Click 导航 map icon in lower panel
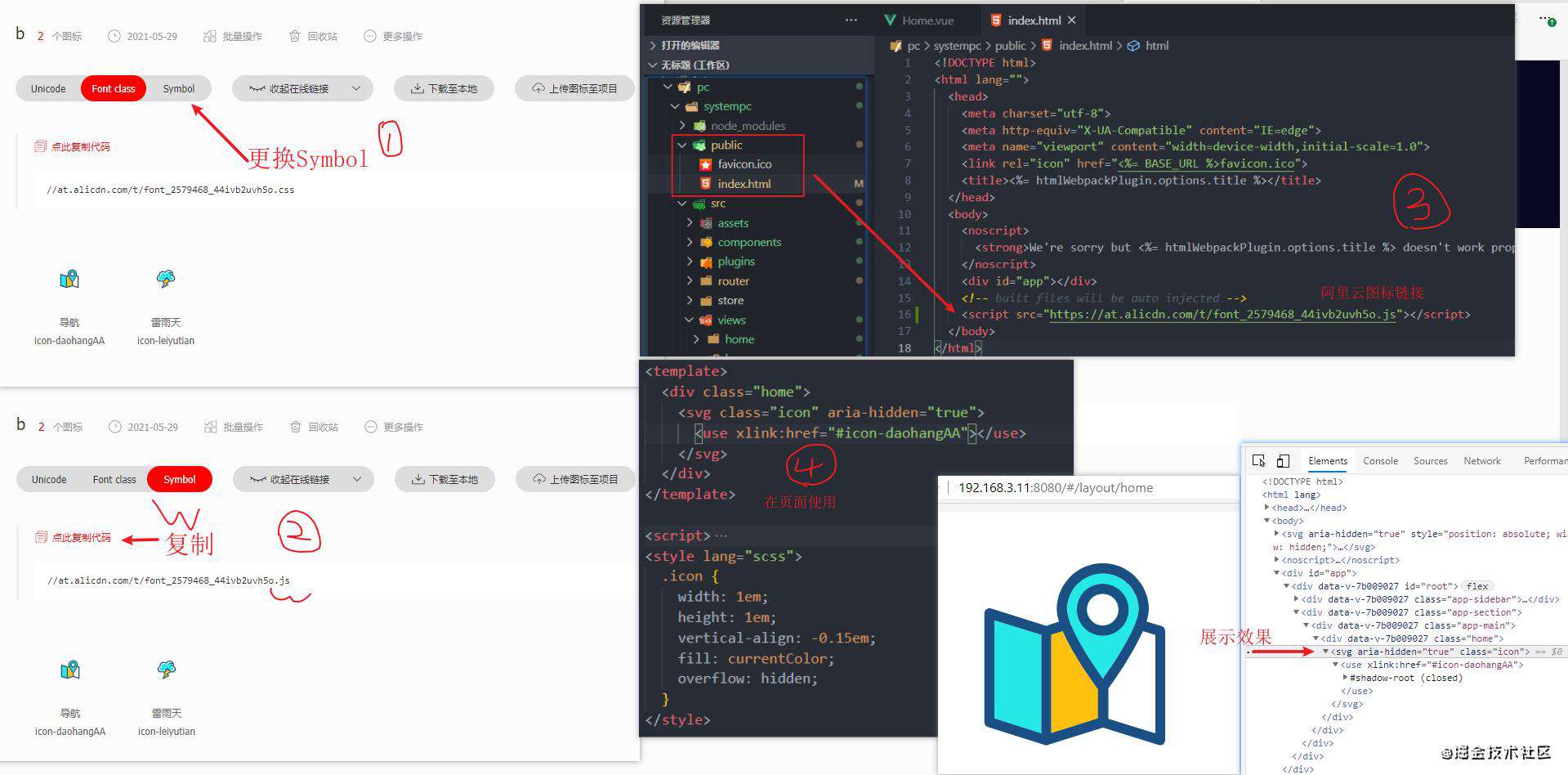This screenshot has height=775, width=1568. tap(70, 670)
